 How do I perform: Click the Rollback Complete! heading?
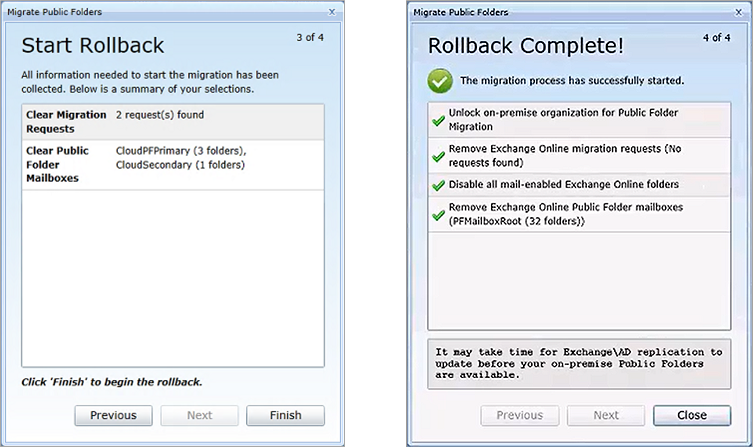tap(526, 45)
